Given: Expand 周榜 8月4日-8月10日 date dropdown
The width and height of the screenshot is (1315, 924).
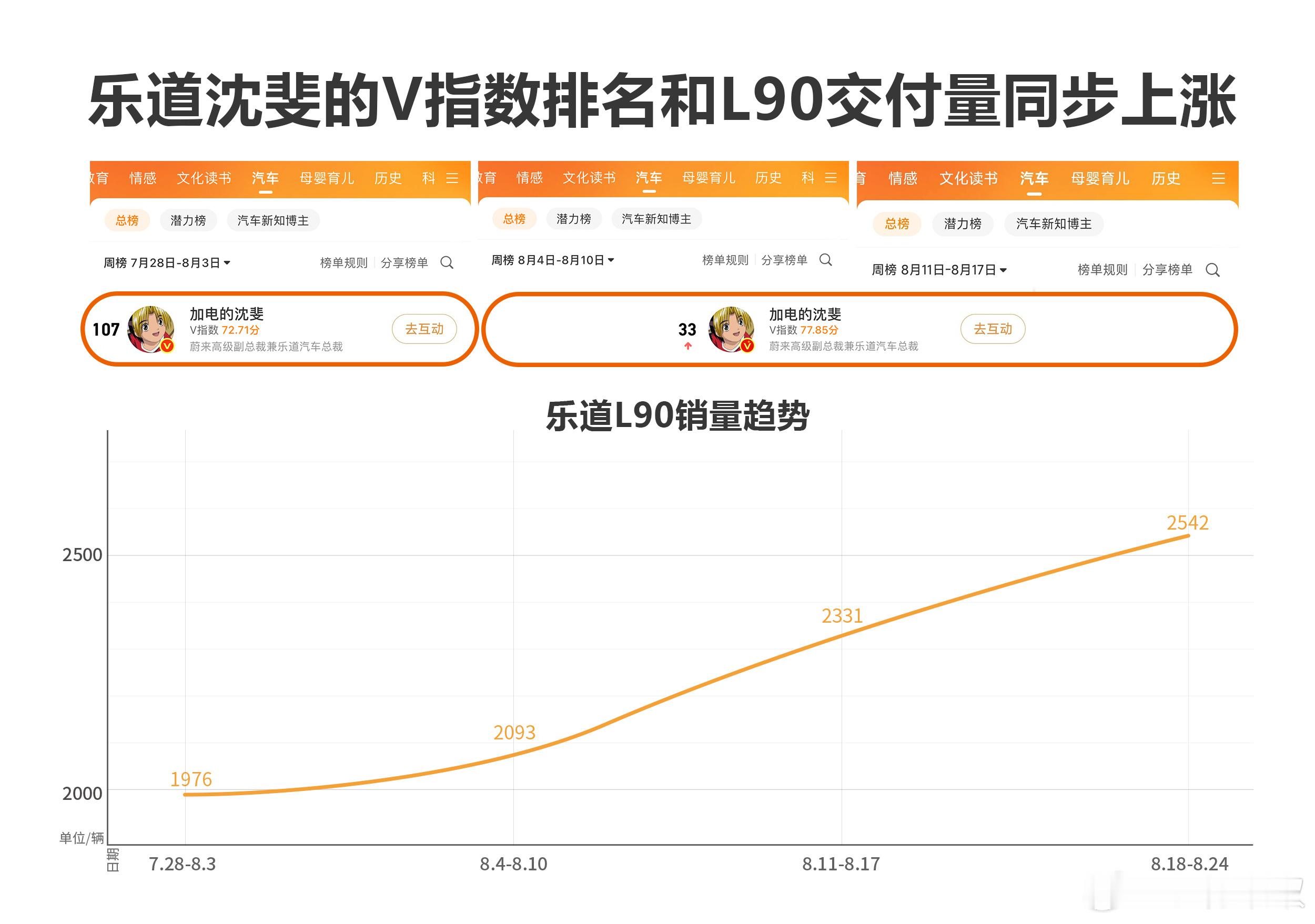Looking at the screenshot, I should click(553, 260).
